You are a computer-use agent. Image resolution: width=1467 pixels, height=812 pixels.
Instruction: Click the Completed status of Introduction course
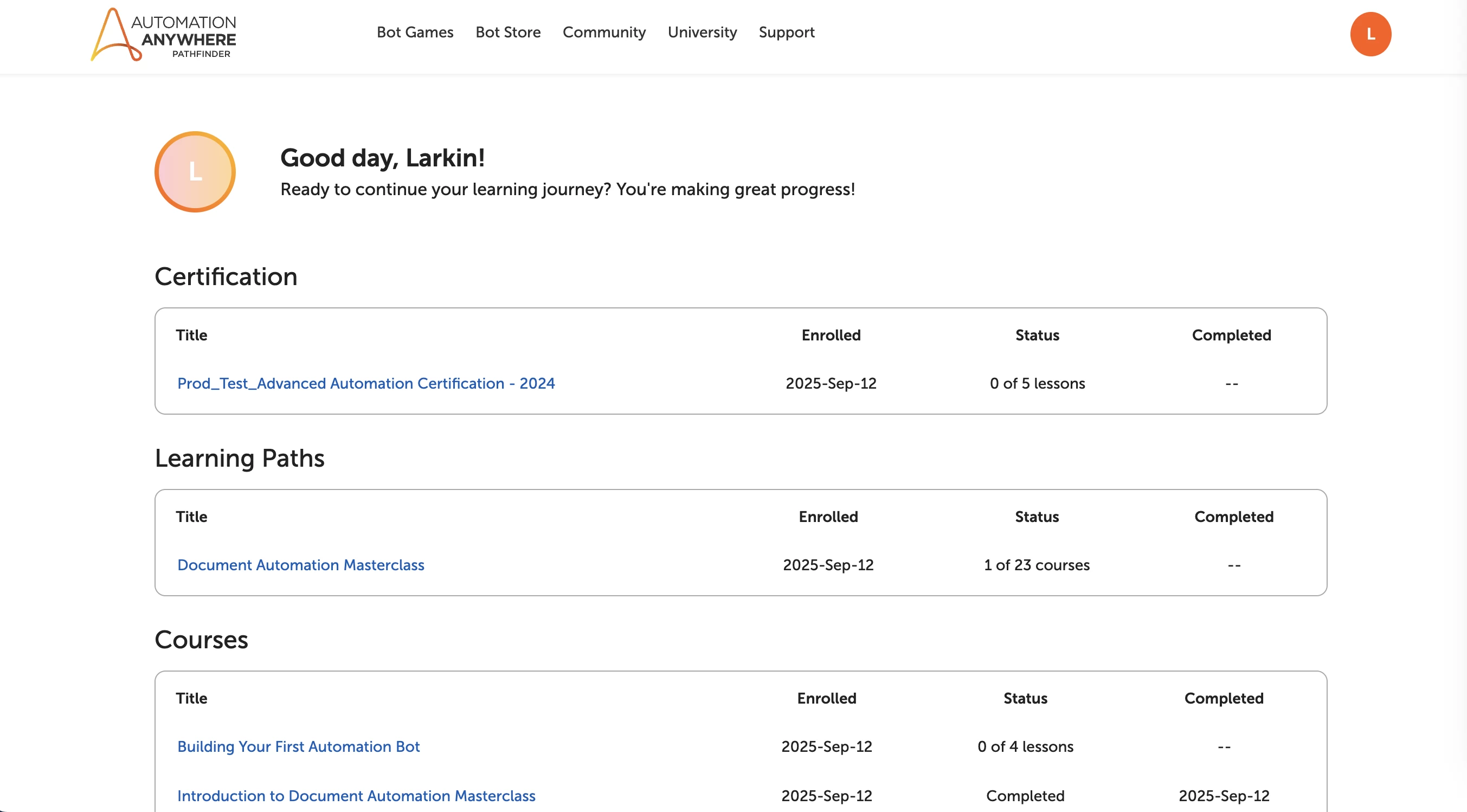1025,796
